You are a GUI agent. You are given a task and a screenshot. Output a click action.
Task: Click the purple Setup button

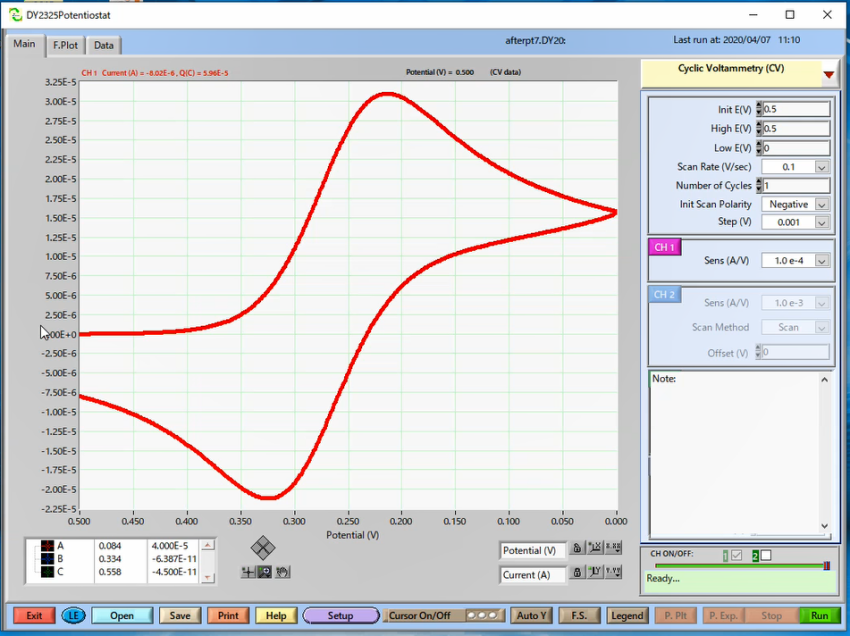[341, 616]
